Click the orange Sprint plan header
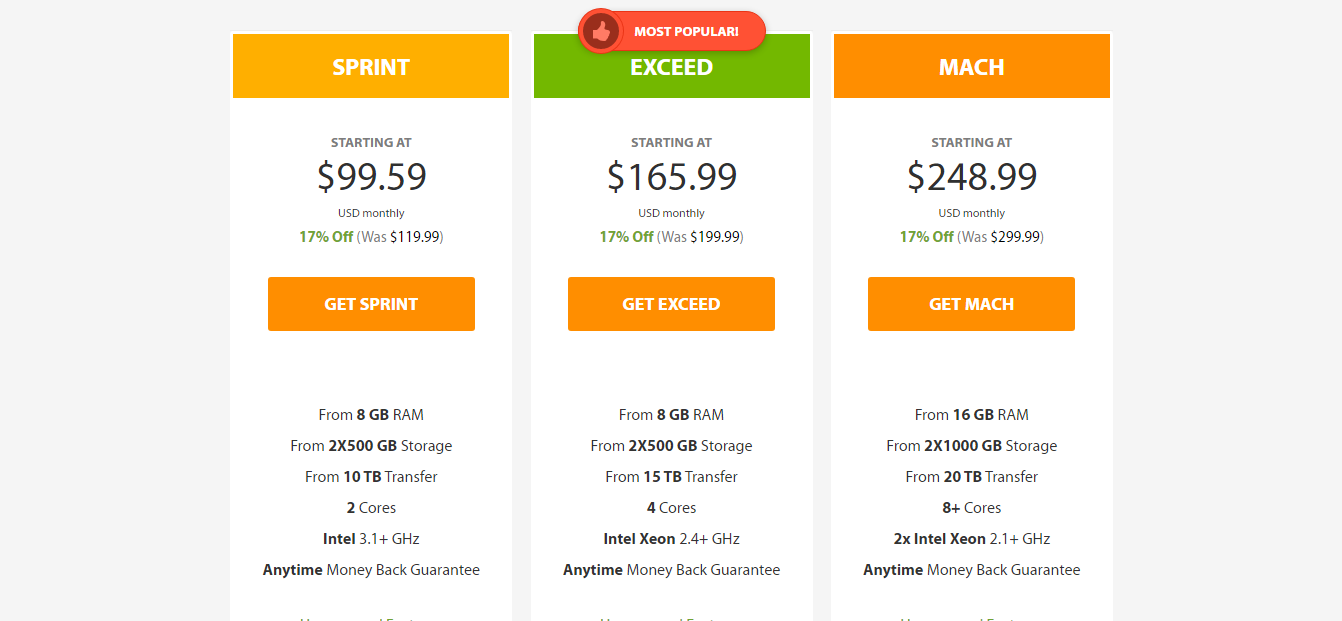 pos(371,66)
